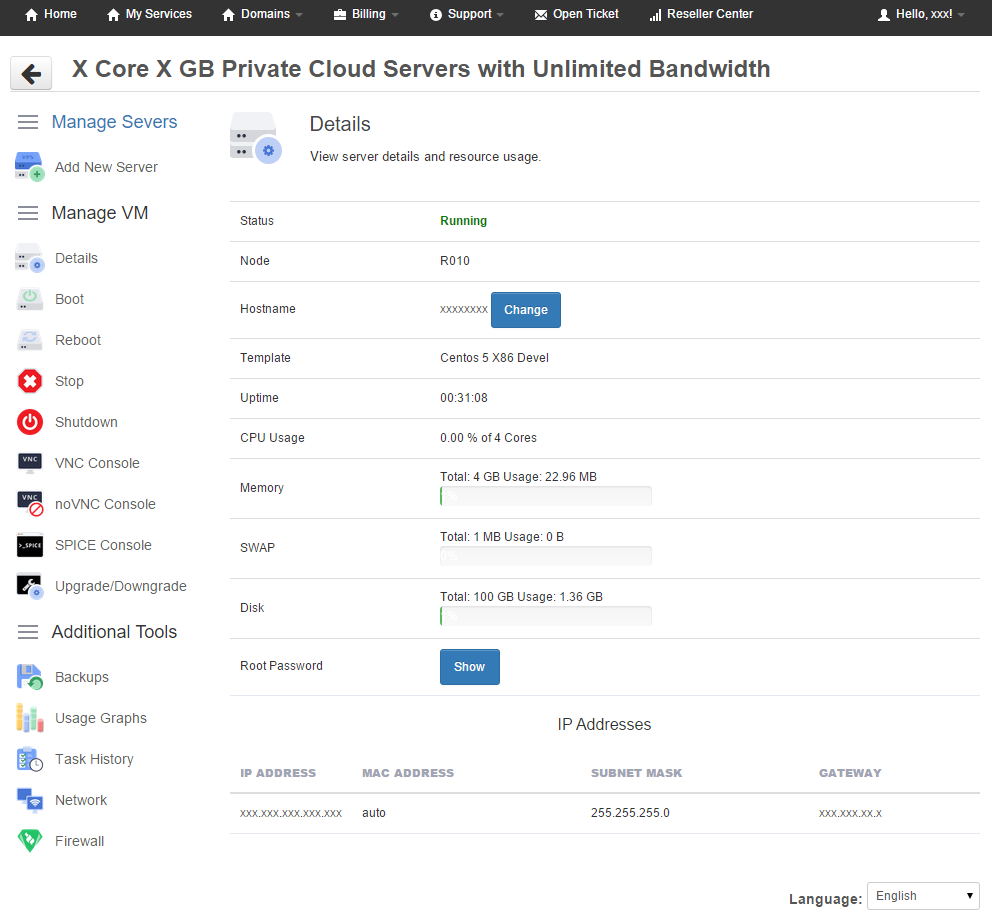Screen dimensions: 992x924
Task: Open the Language dropdown
Action: tap(922, 896)
